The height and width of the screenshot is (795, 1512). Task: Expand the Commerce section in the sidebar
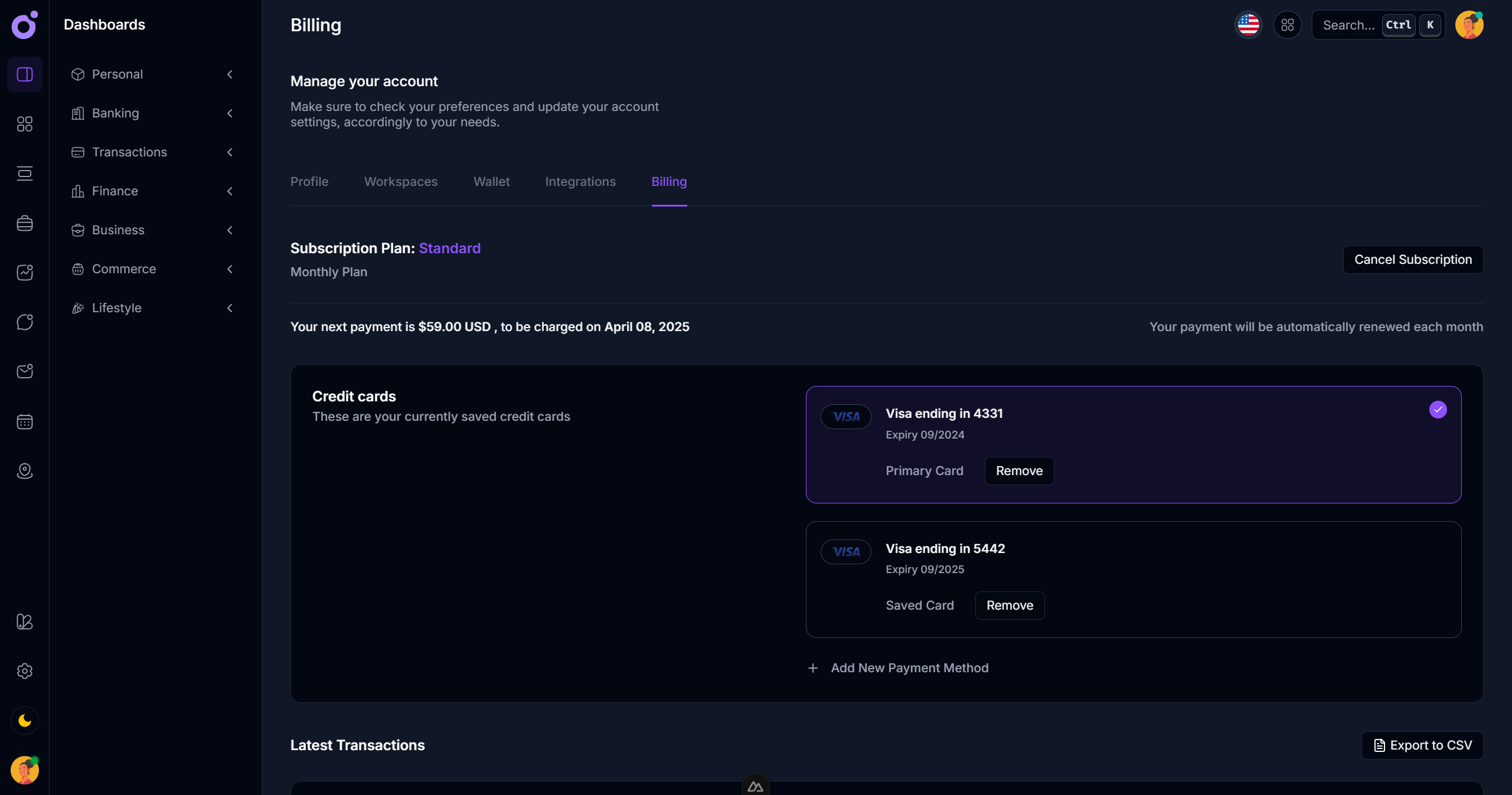[x=230, y=269]
